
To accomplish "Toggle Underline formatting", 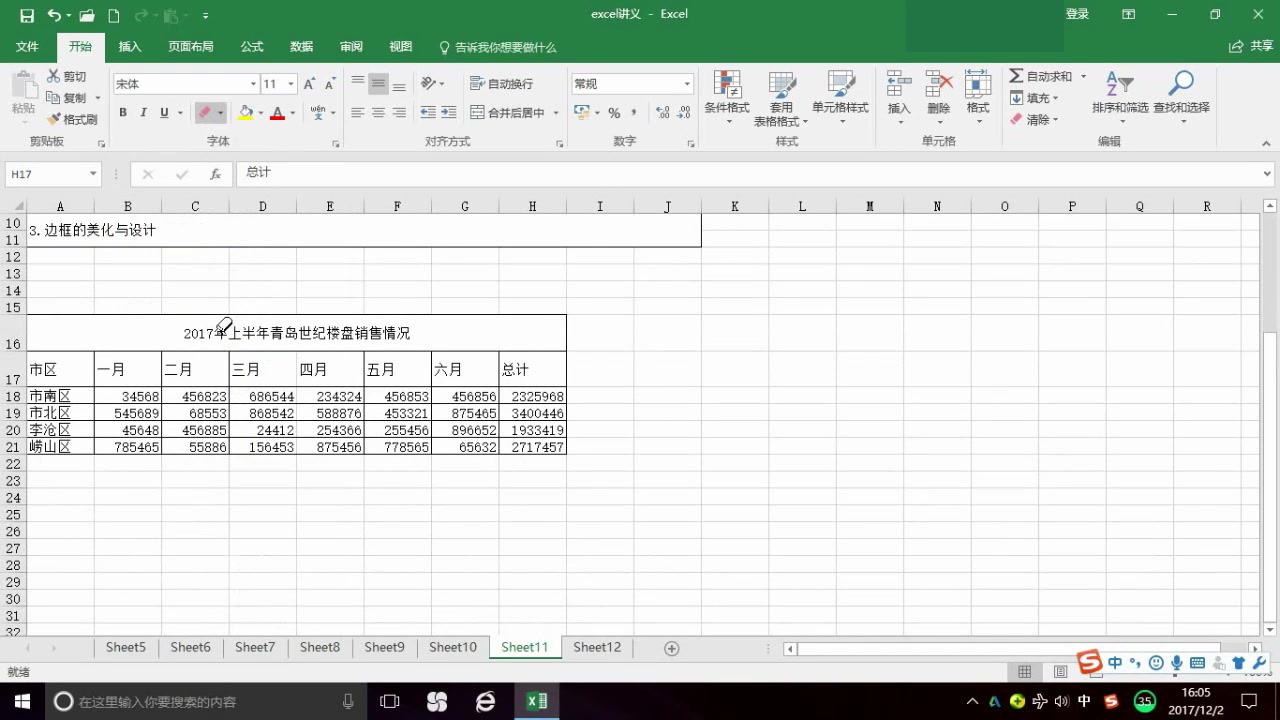I will [164, 113].
